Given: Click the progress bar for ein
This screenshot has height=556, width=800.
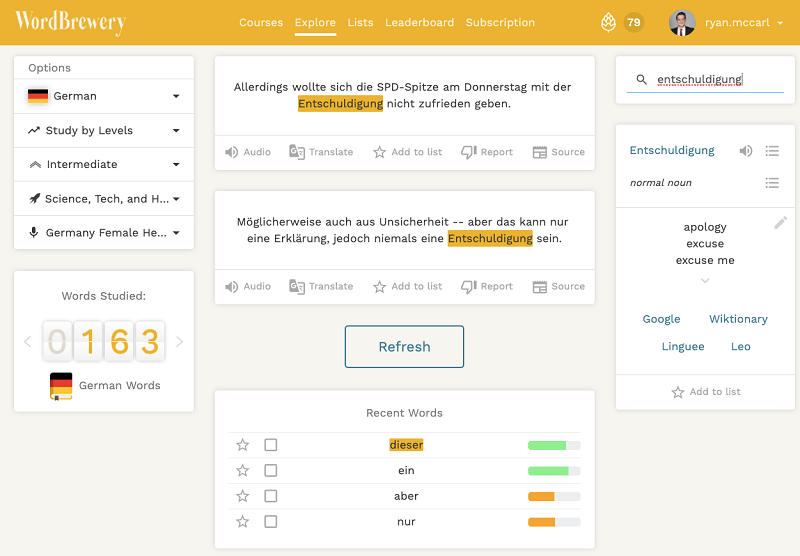Looking at the screenshot, I should tap(554, 471).
